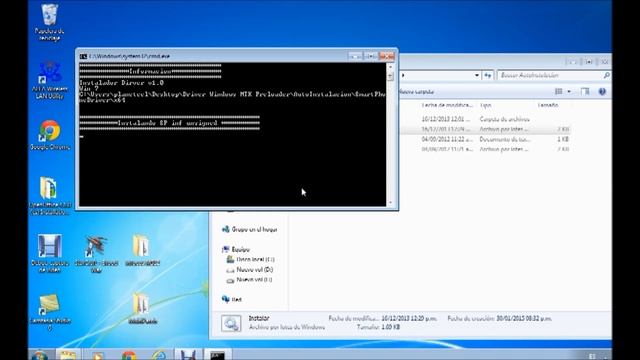Click the cmd window scrollbar down arrow
Image resolution: width=640 pixels, height=360 pixels.
[390, 203]
